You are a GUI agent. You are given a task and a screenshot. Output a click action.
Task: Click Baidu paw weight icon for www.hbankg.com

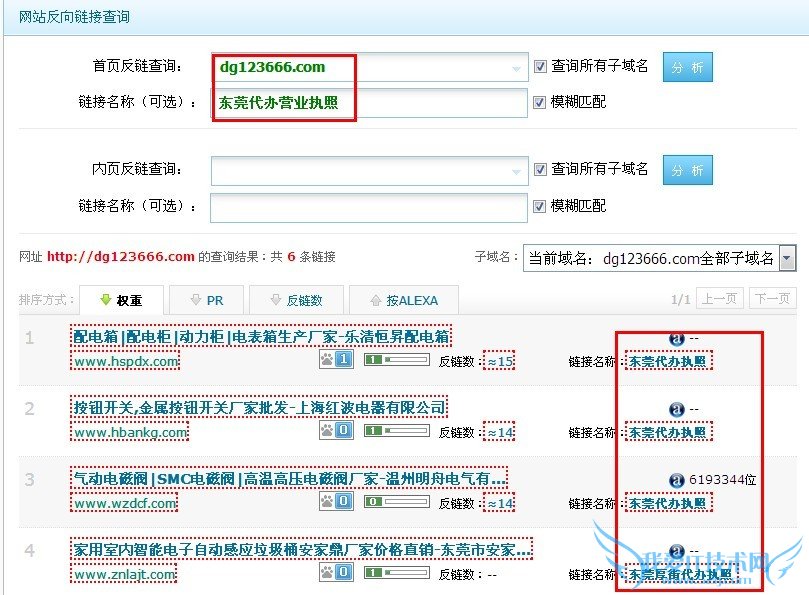point(336,430)
